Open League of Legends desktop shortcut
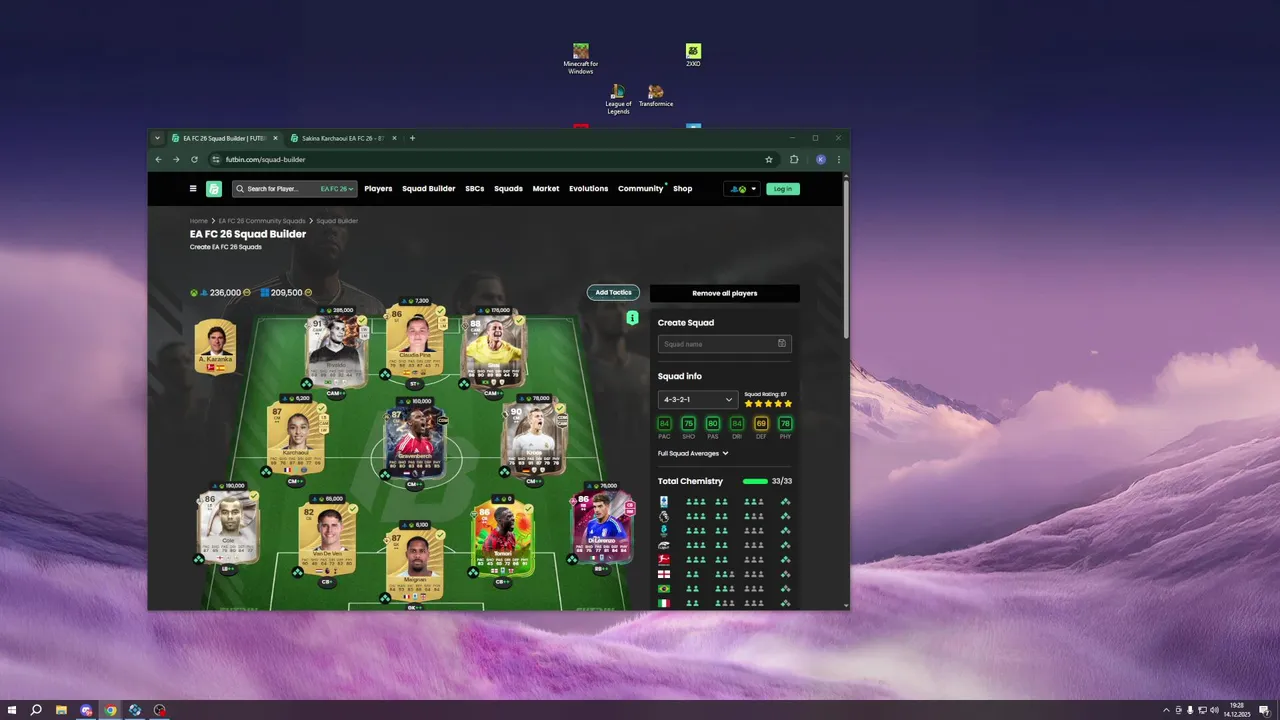1280x720 pixels. [618, 99]
